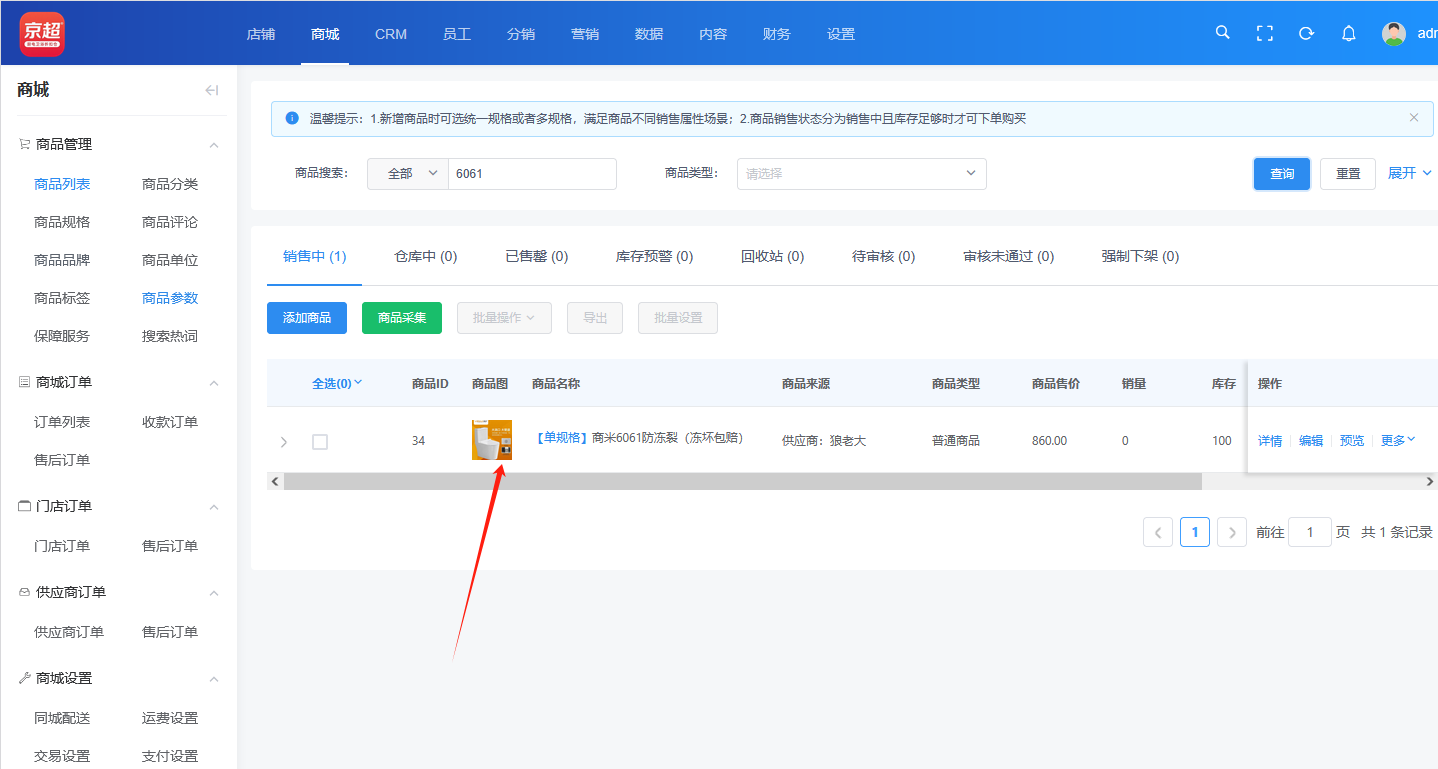Open the 营销 top menu
This screenshot has height=769, width=1438.
pyautogui.click(x=585, y=34)
